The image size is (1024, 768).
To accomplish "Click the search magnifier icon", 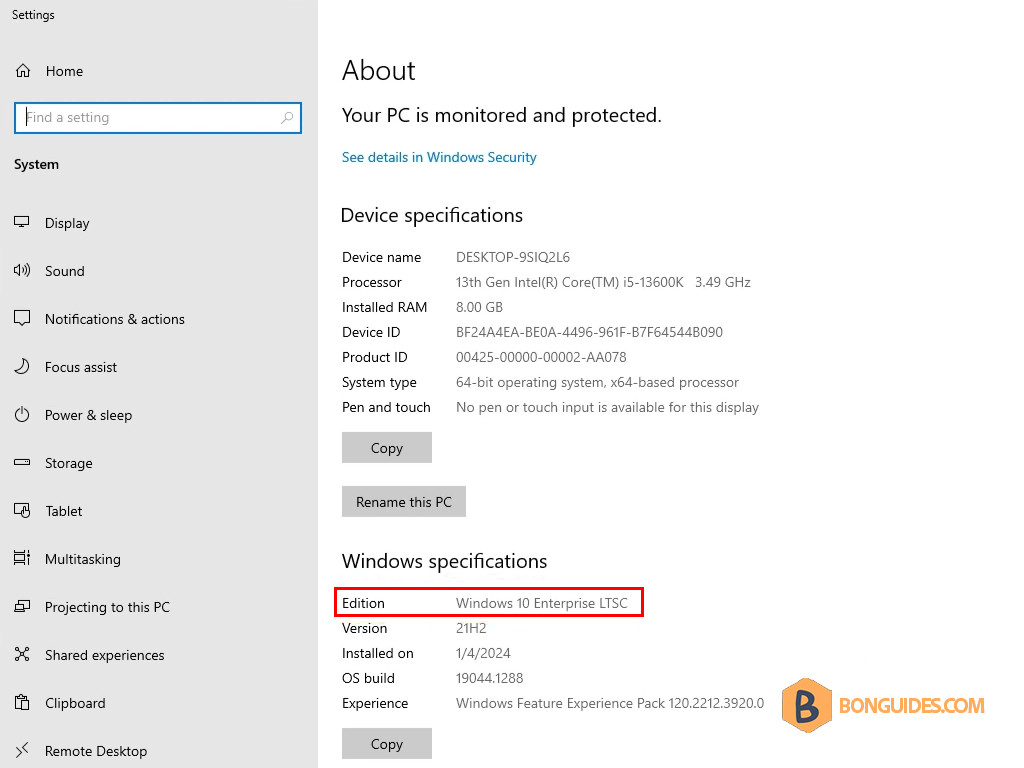I will click(x=287, y=118).
